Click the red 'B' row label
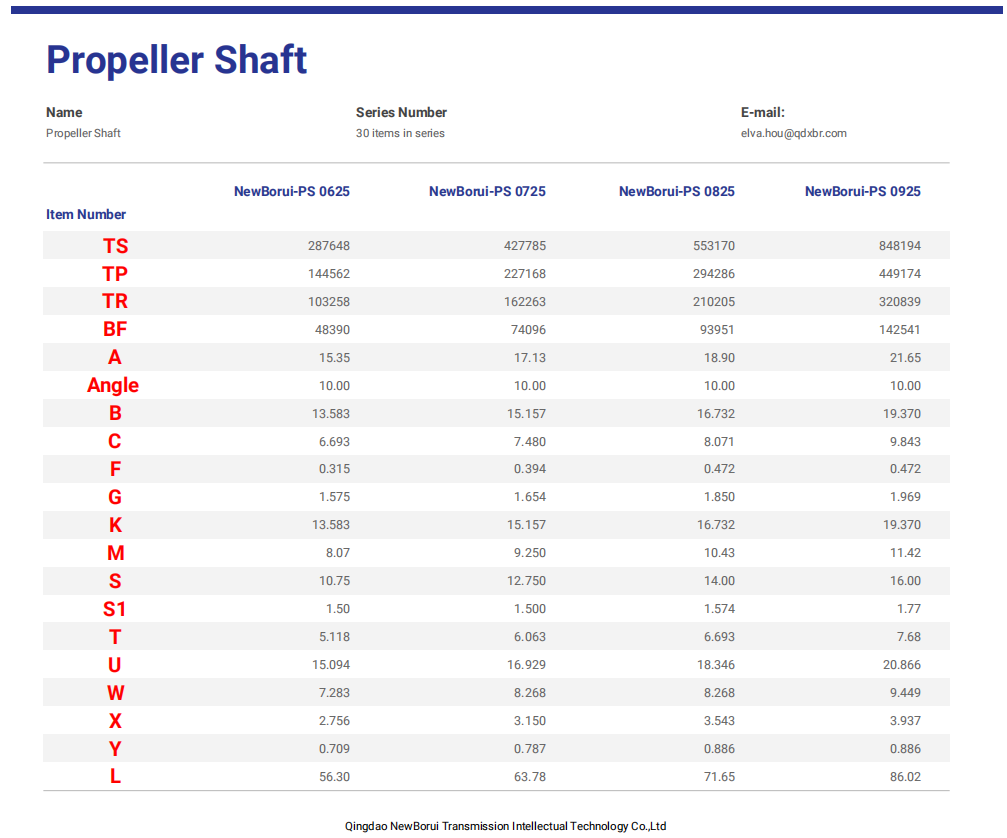 tap(115, 413)
